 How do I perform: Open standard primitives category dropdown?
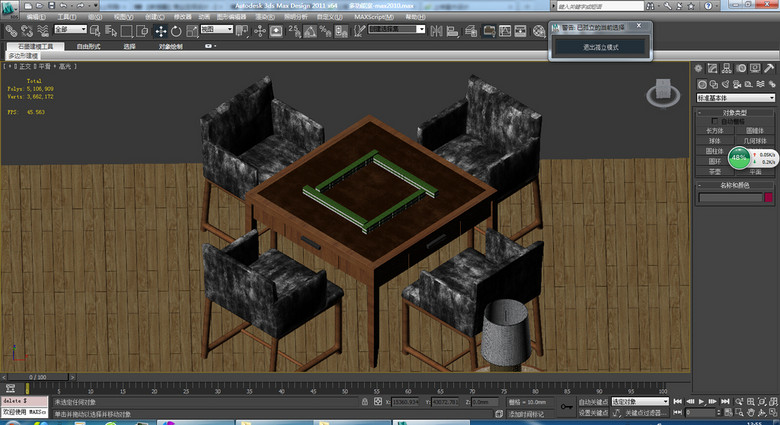(736, 98)
